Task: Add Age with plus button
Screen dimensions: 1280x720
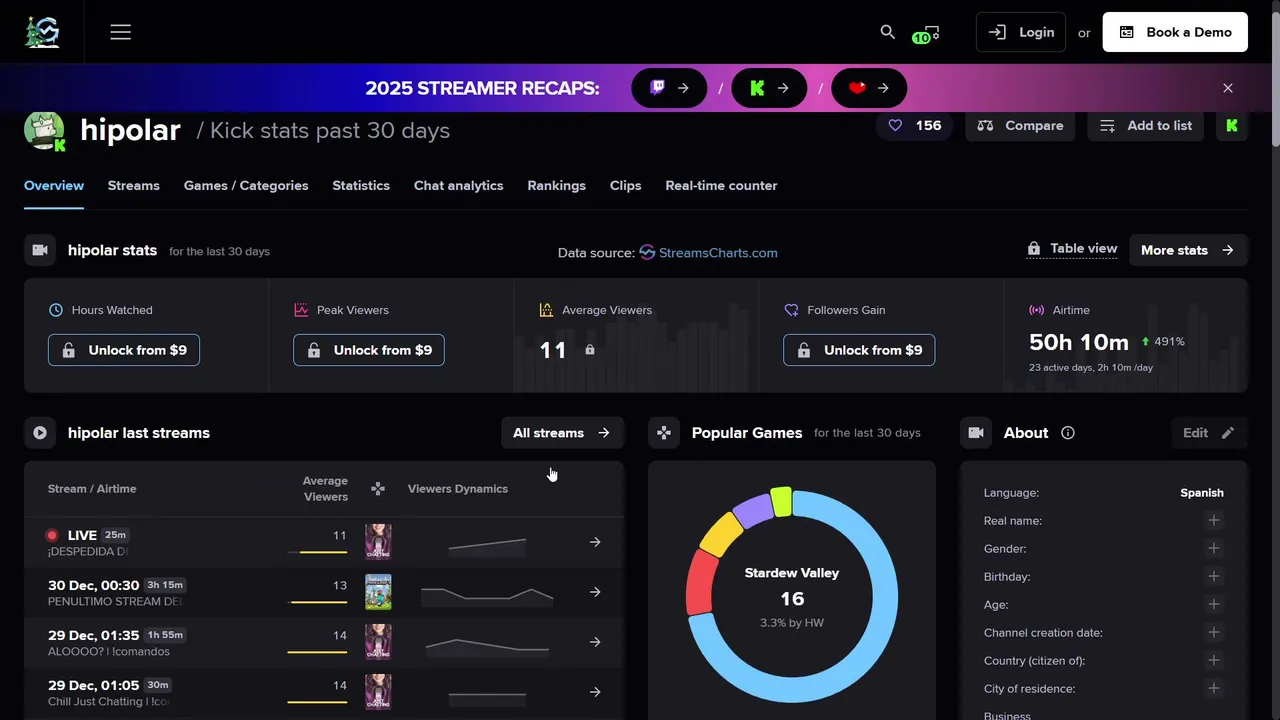Action: coord(1213,604)
